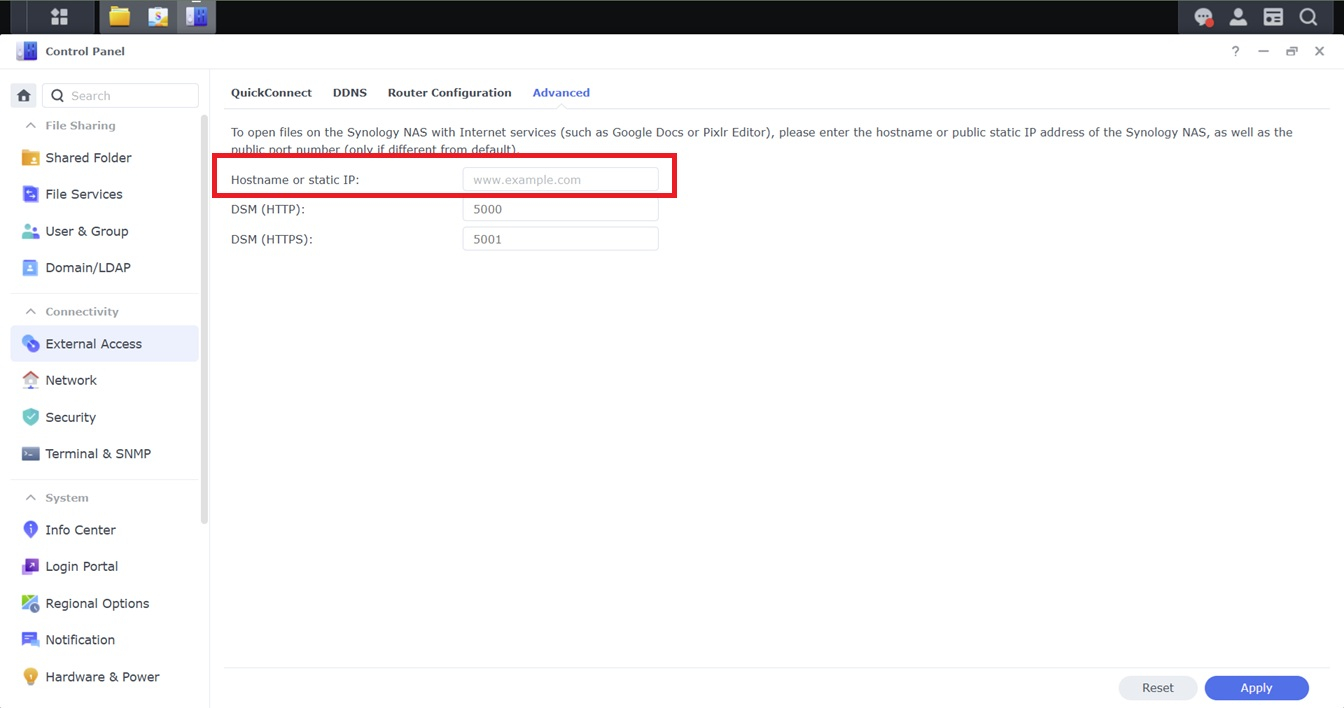Open User & Group label in sidebar

(x=87, y=231)
